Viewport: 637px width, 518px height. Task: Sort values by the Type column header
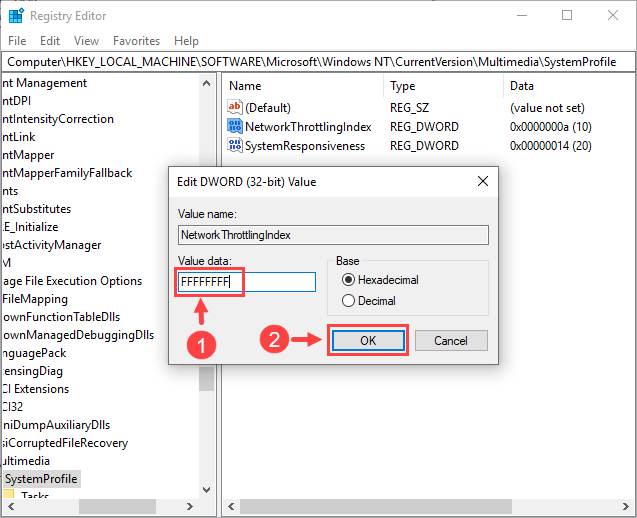pyautogui.click(x=402, y=86)
